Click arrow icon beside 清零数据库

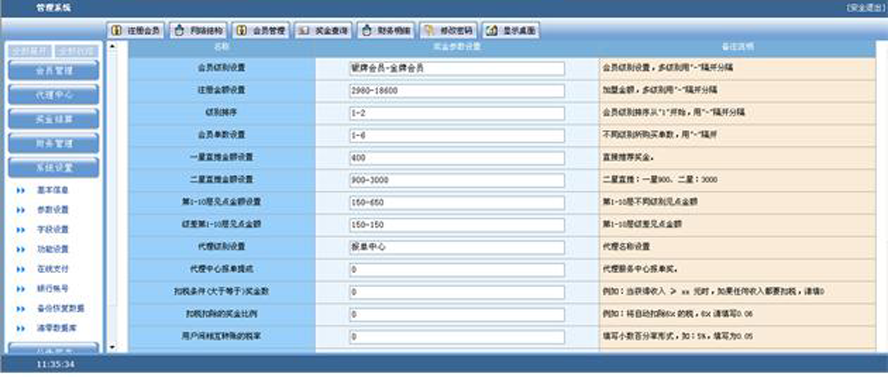(22, 328)
